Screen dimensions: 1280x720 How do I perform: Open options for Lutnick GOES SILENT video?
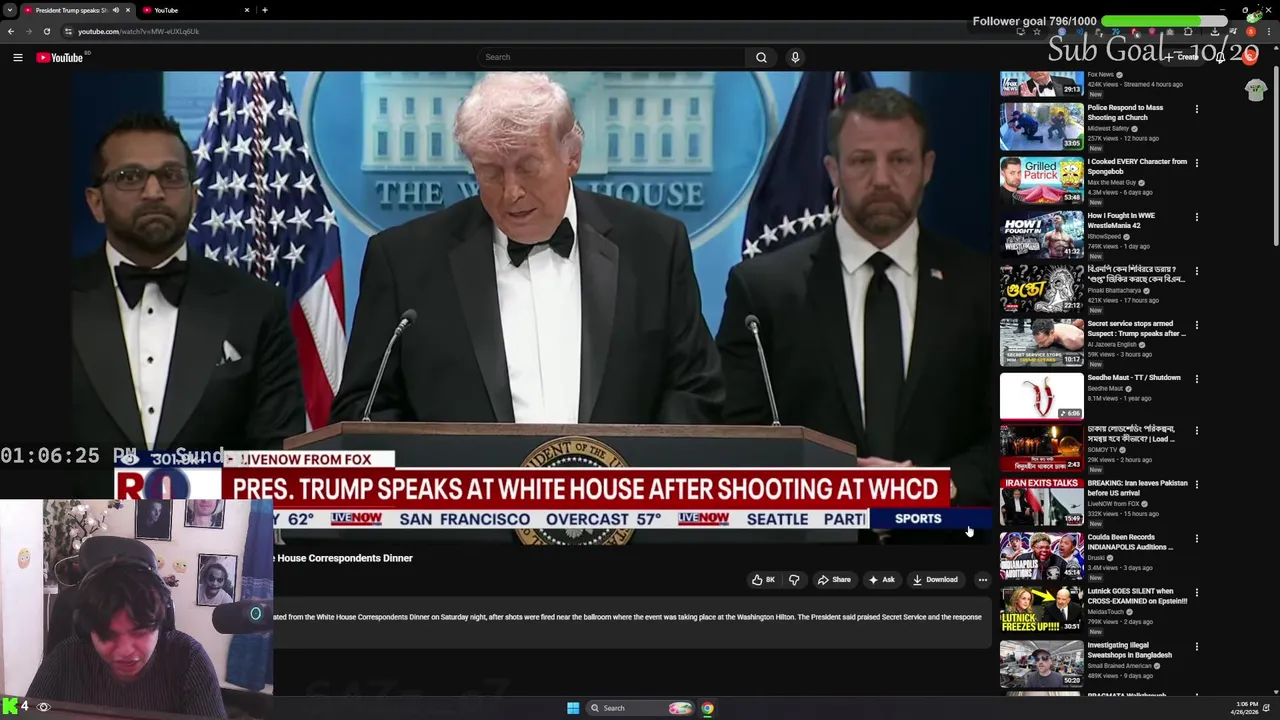point(1196,593)
